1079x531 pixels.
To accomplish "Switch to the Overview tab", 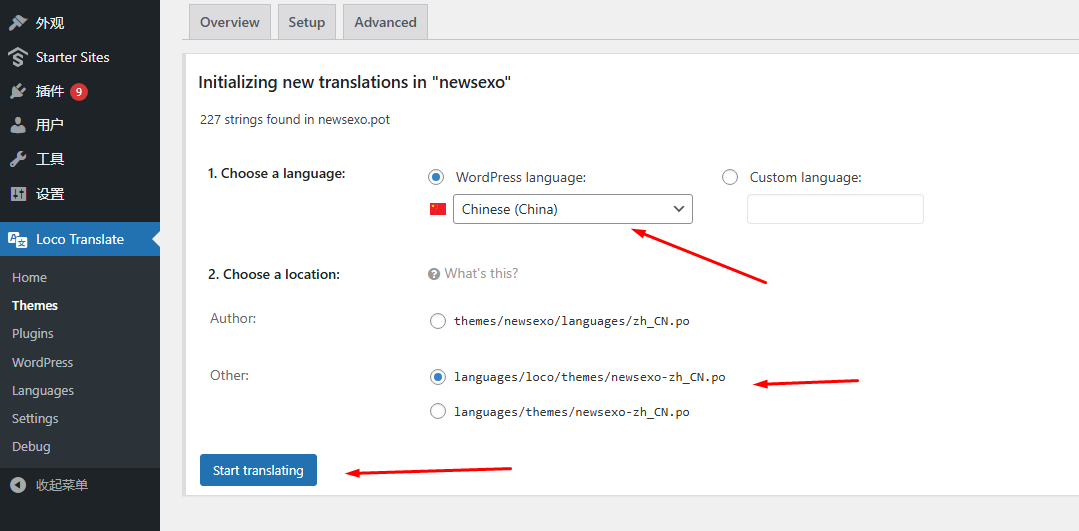I will pos(230,22).
